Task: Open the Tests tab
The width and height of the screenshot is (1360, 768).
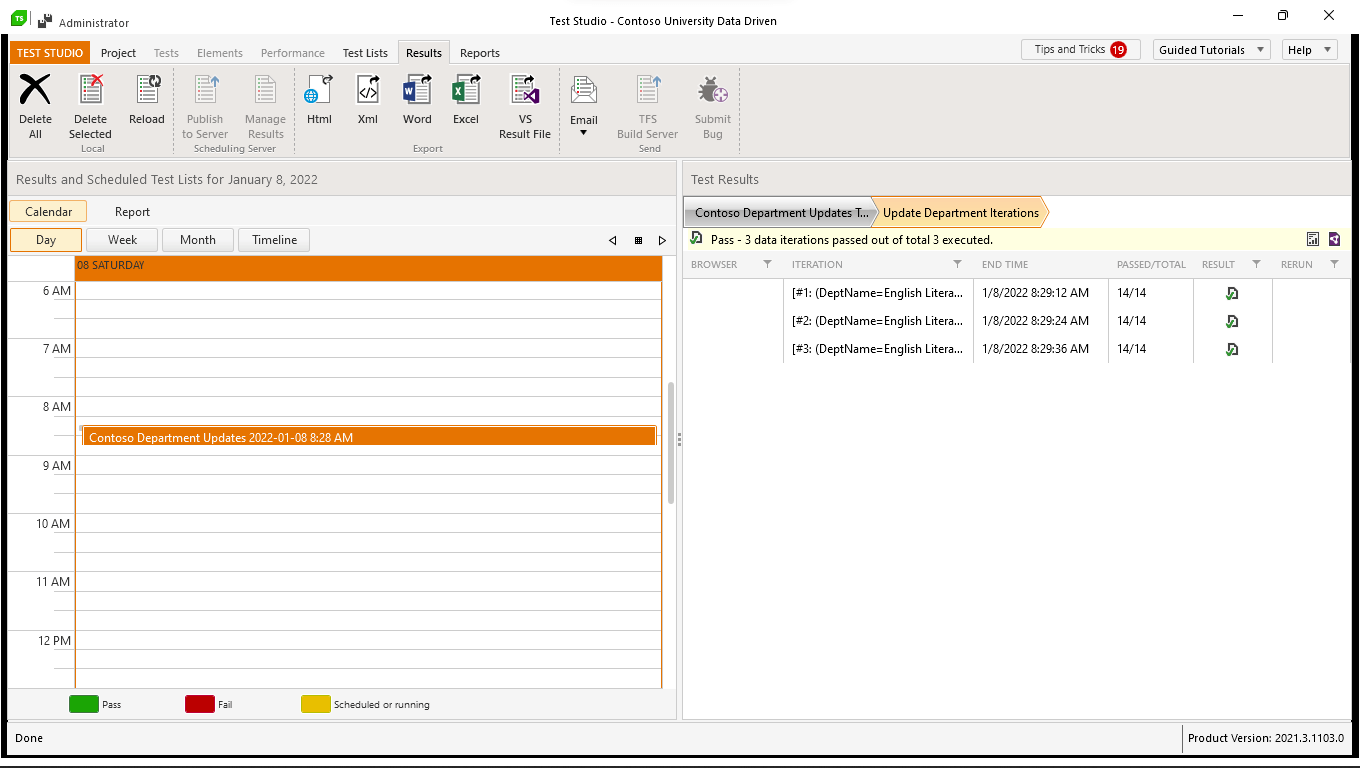Action: point(166,53)
